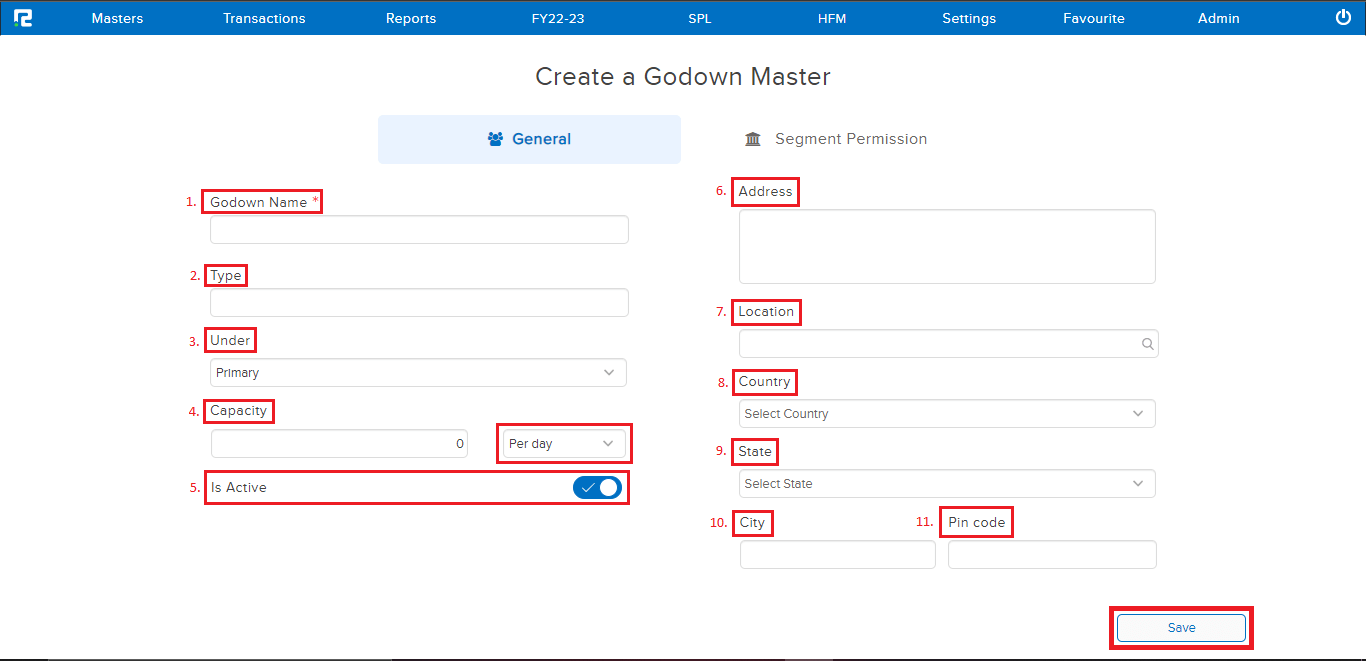Open the Reports menu
Viewport: 1366px width, 661px height.
[411, 18]
